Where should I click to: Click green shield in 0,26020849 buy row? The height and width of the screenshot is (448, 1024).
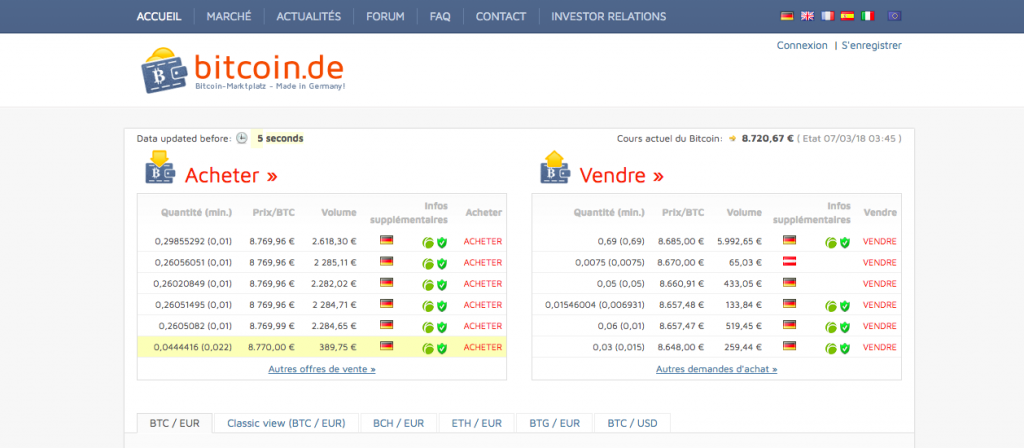click(442, 285)
